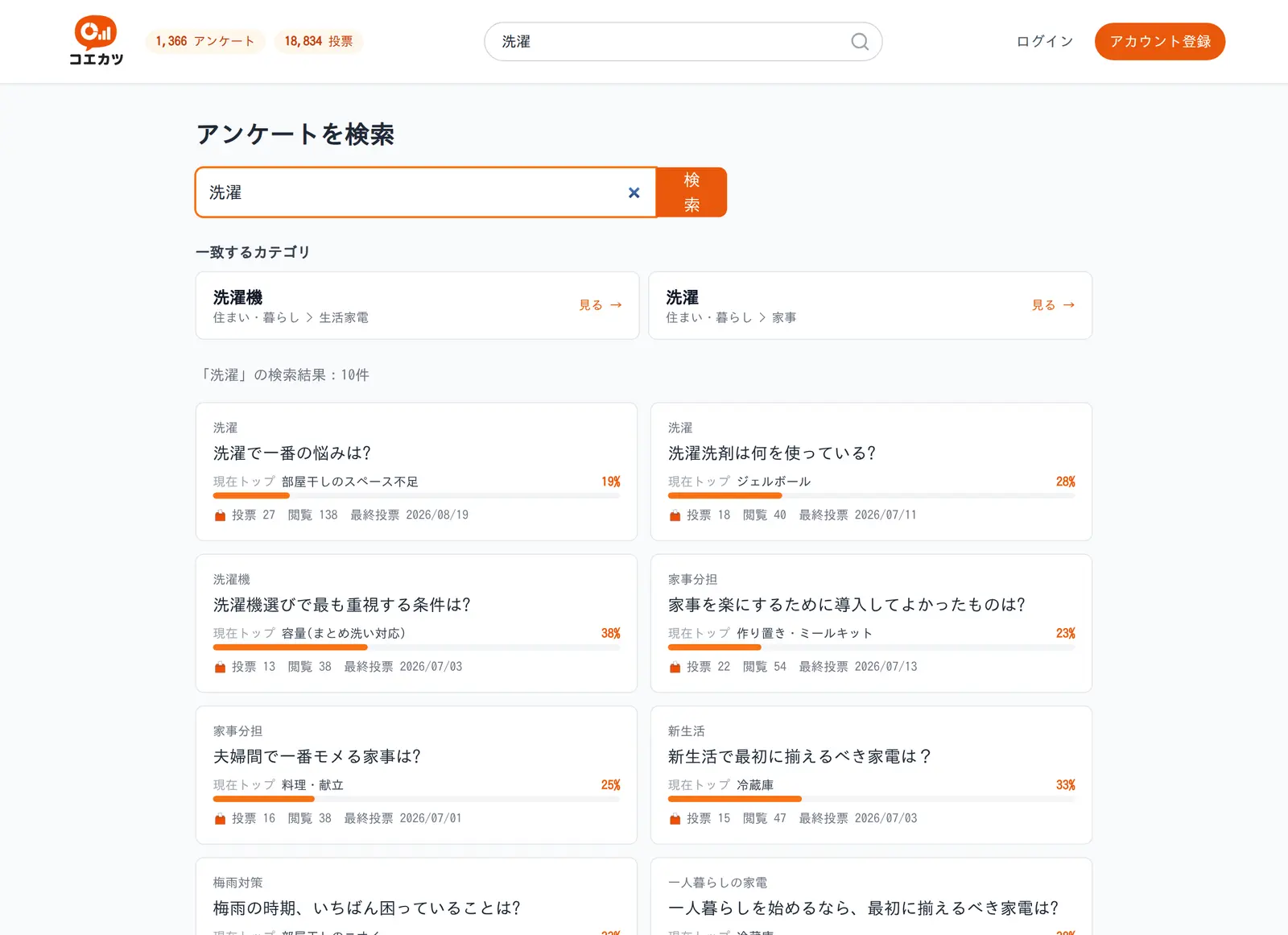Click the vote icon on 家事を楽にするために card
Image resolution: width=1288 pixels, height=935 pixels.
pos(675,667)
